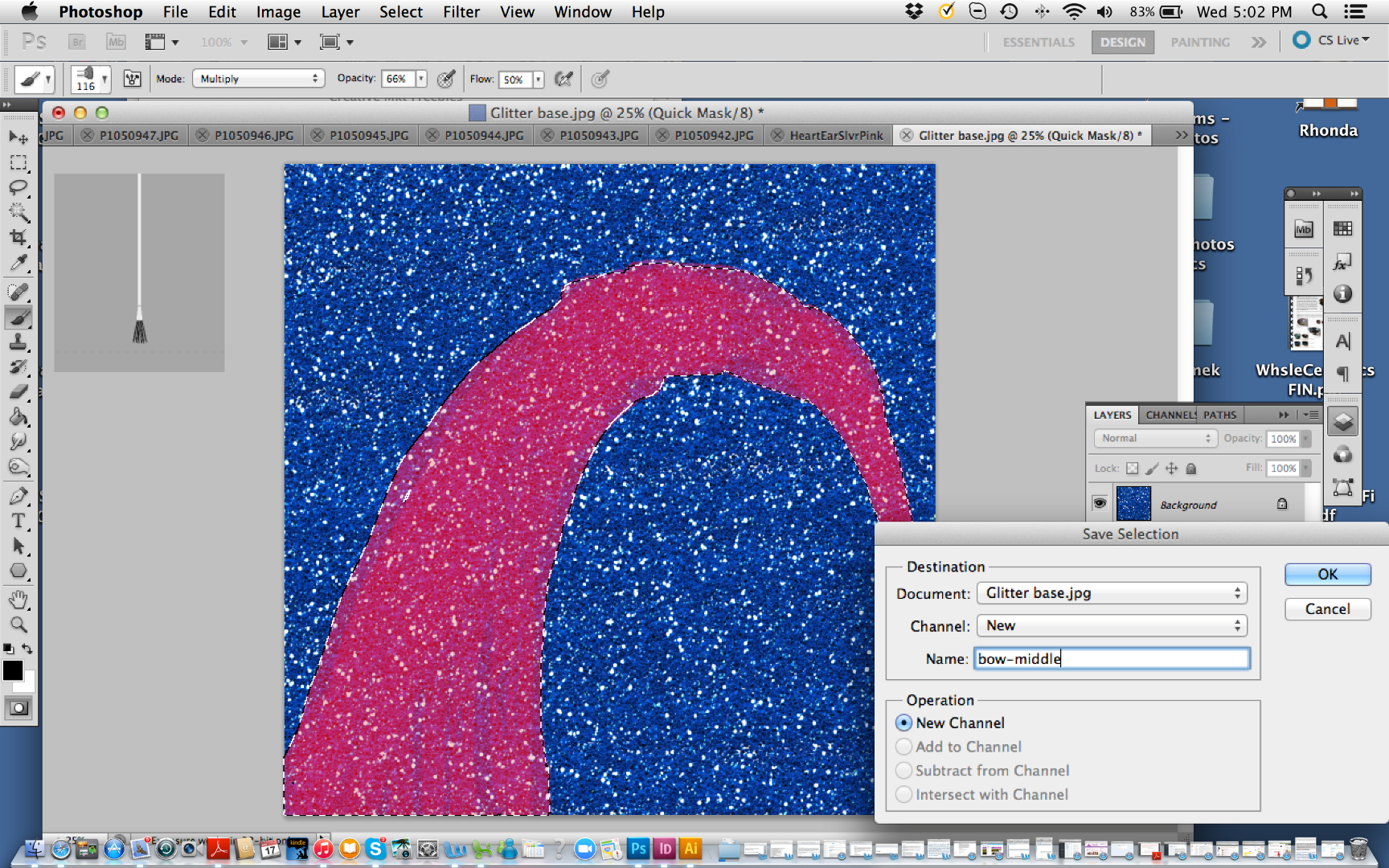Click Cancel in Save Selection dialog
This screenshot has height=868, width=1389.
[1327, 609]
